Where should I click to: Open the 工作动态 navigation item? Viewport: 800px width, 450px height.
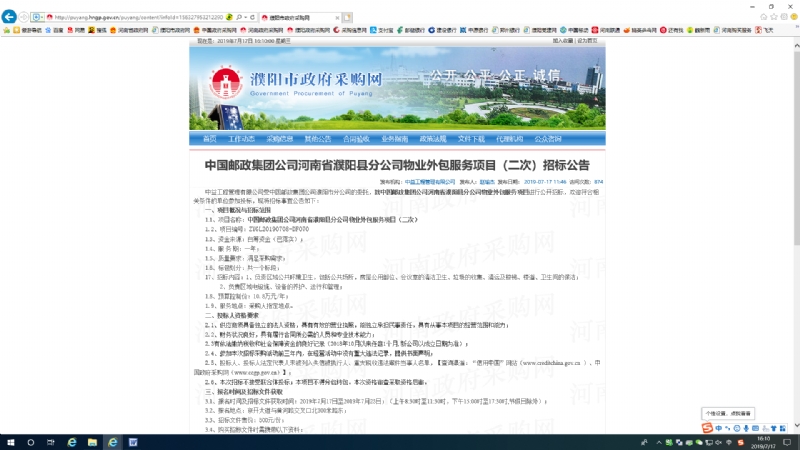tap(241, 139)
